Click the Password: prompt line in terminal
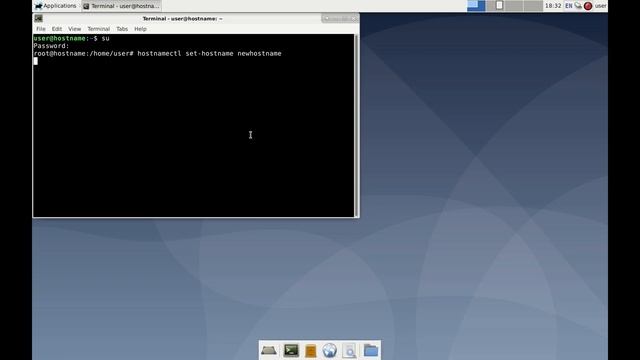 (x=51, y=46)
